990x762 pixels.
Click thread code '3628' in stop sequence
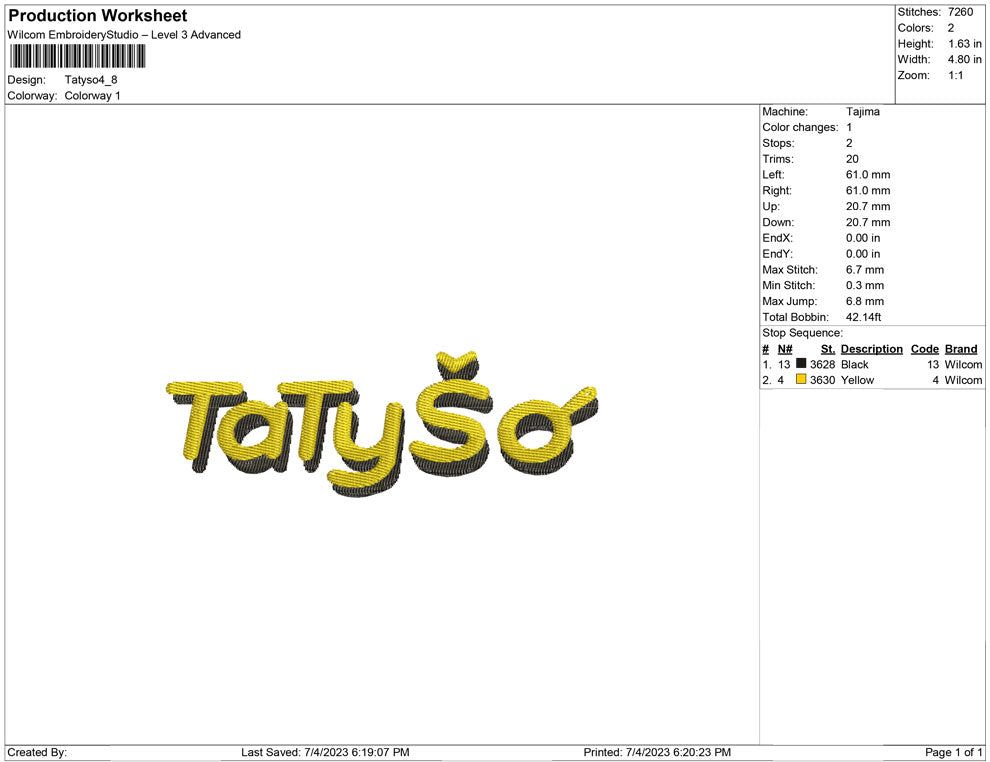(822, 364)
